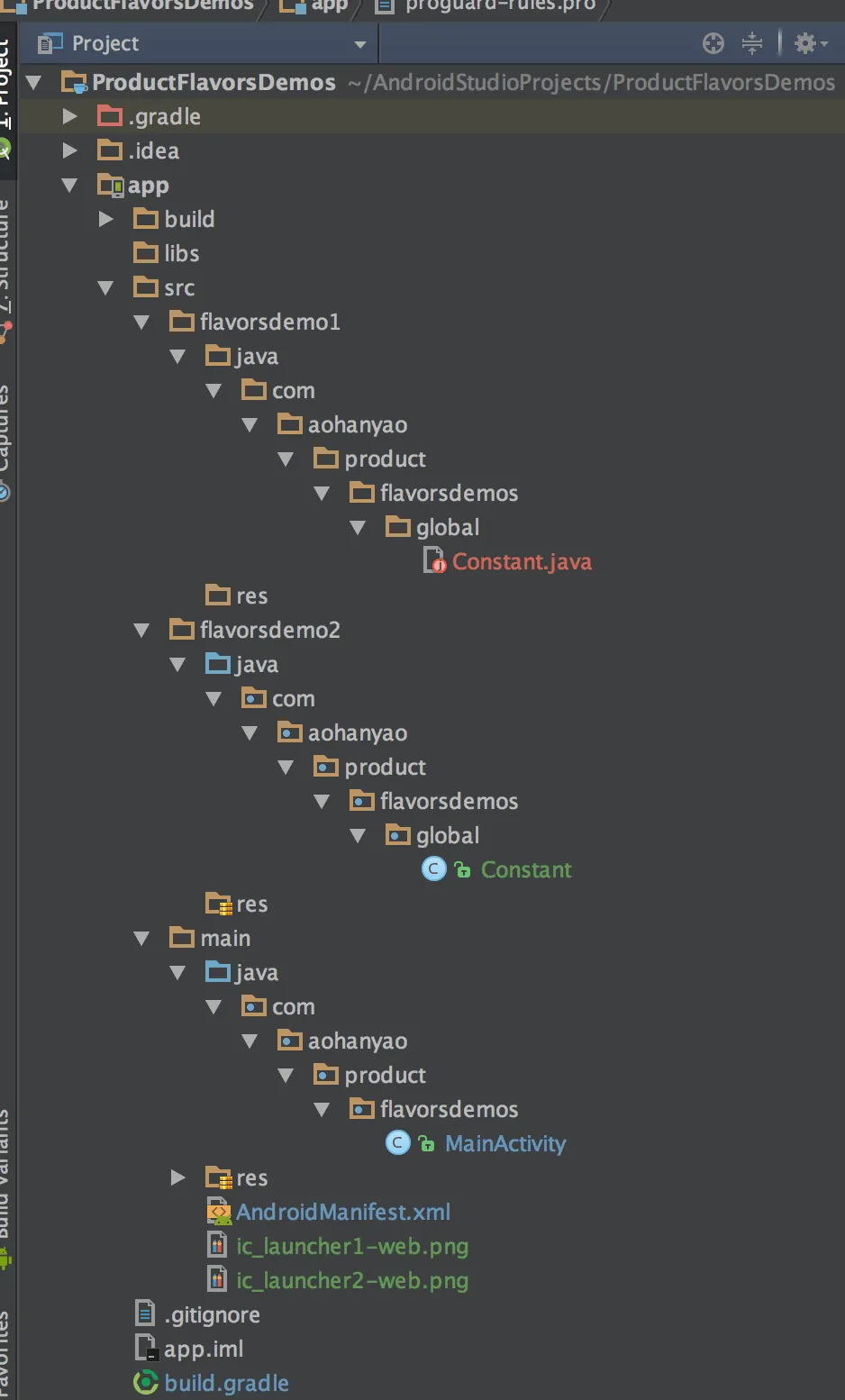Screen dimensions: 845x1400
Task: Click the build.gradle Gradle icon
Action: [x=146, y=1383]
